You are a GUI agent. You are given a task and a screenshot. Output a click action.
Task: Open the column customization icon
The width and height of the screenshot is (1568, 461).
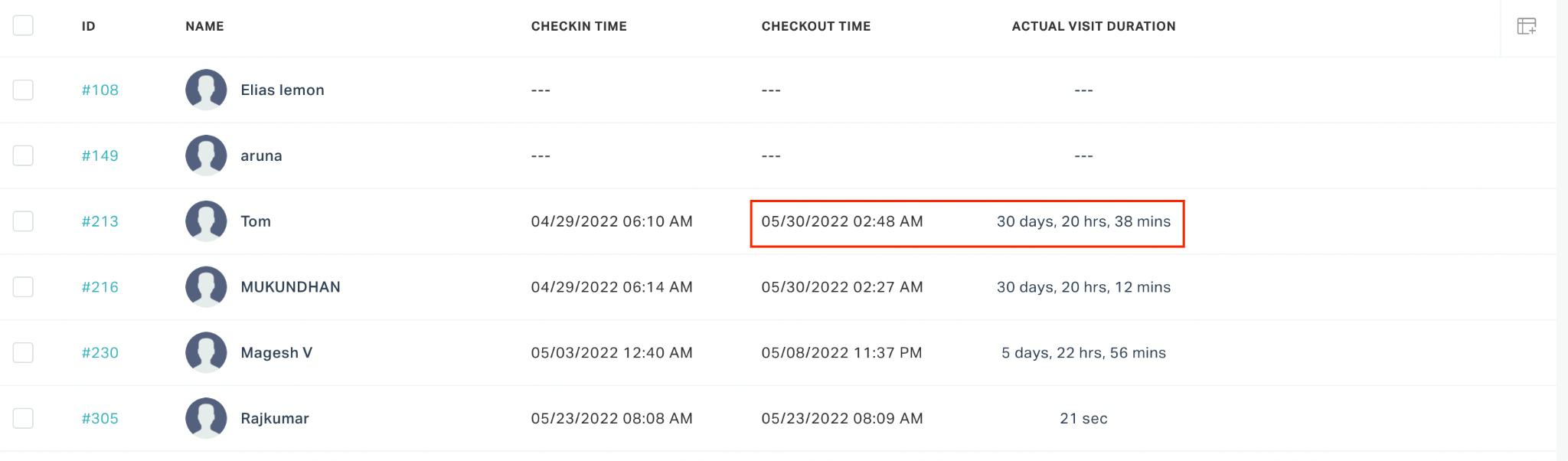pos(1527,26)
